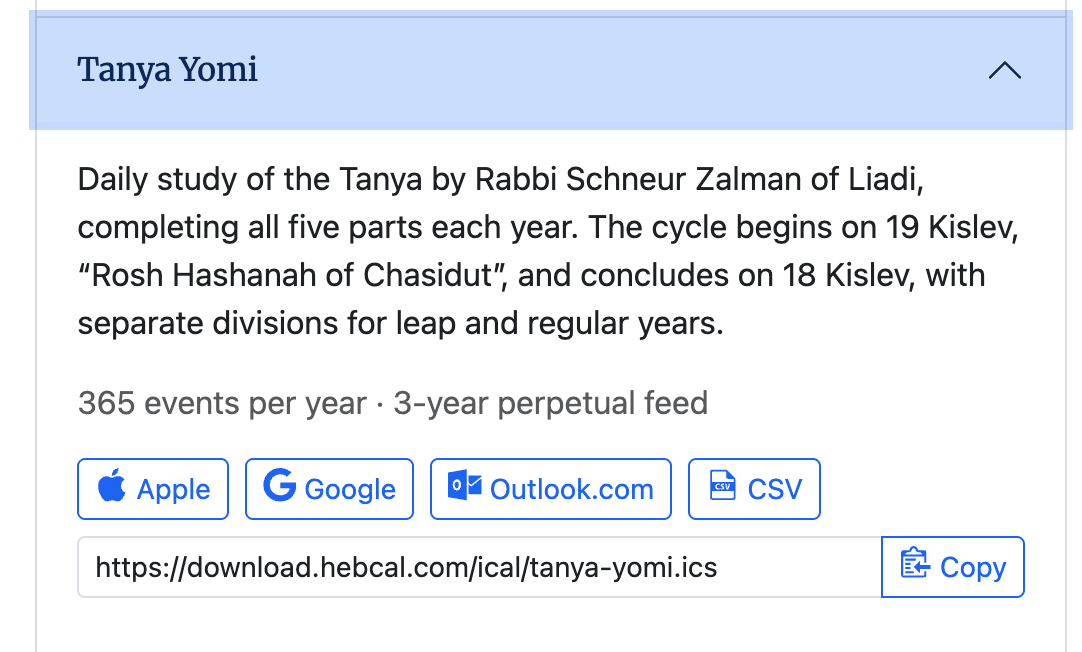Click the Google label text
Screen dimensions: 1082x652
(350, 491)
